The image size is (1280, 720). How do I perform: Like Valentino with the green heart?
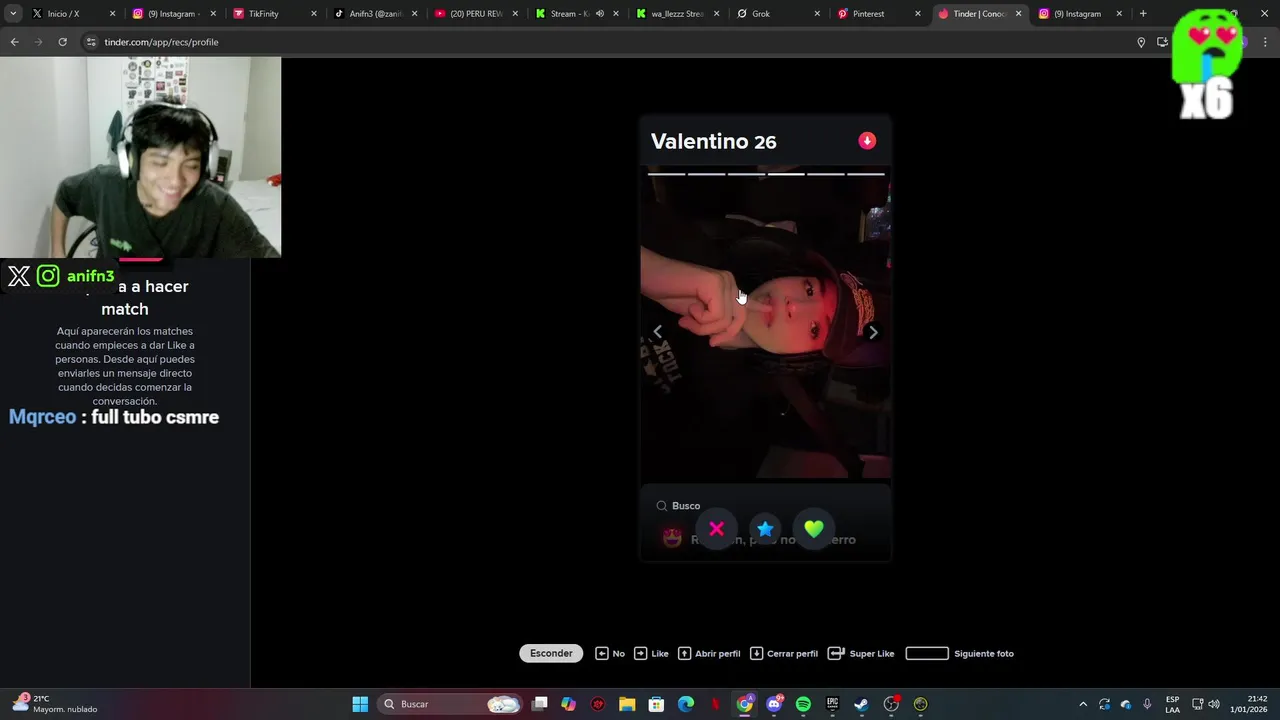(x=814, y=529)
